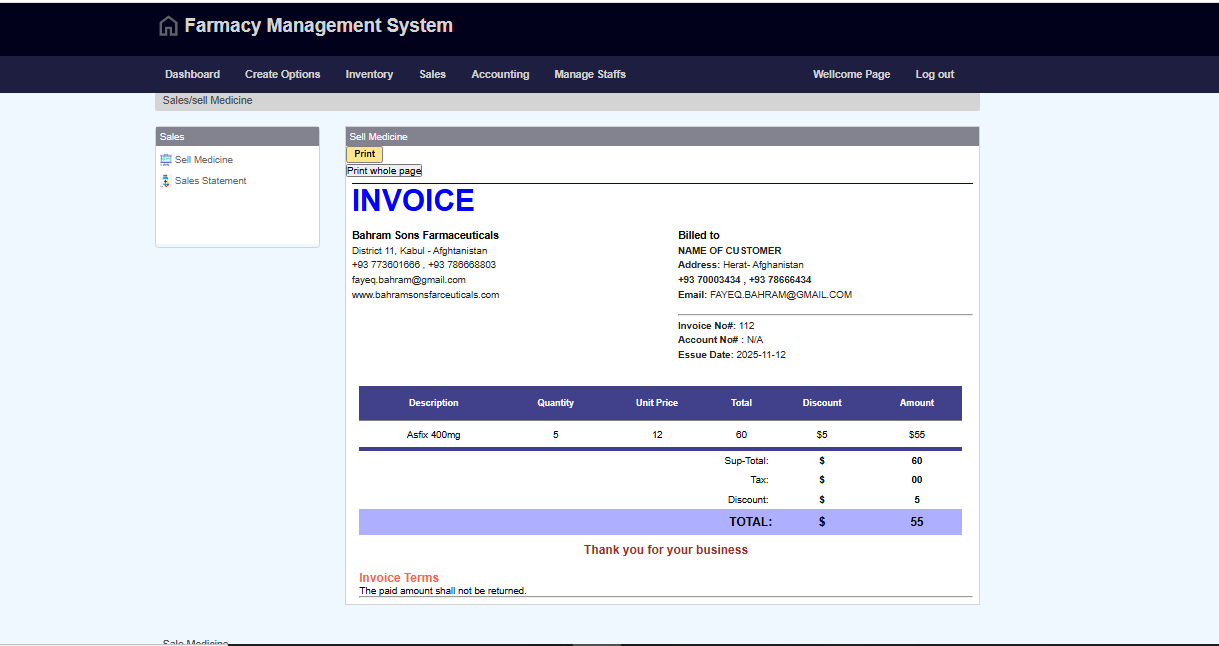Click the Description column header
Viewport: 1219px width, 646px height.
433,403
